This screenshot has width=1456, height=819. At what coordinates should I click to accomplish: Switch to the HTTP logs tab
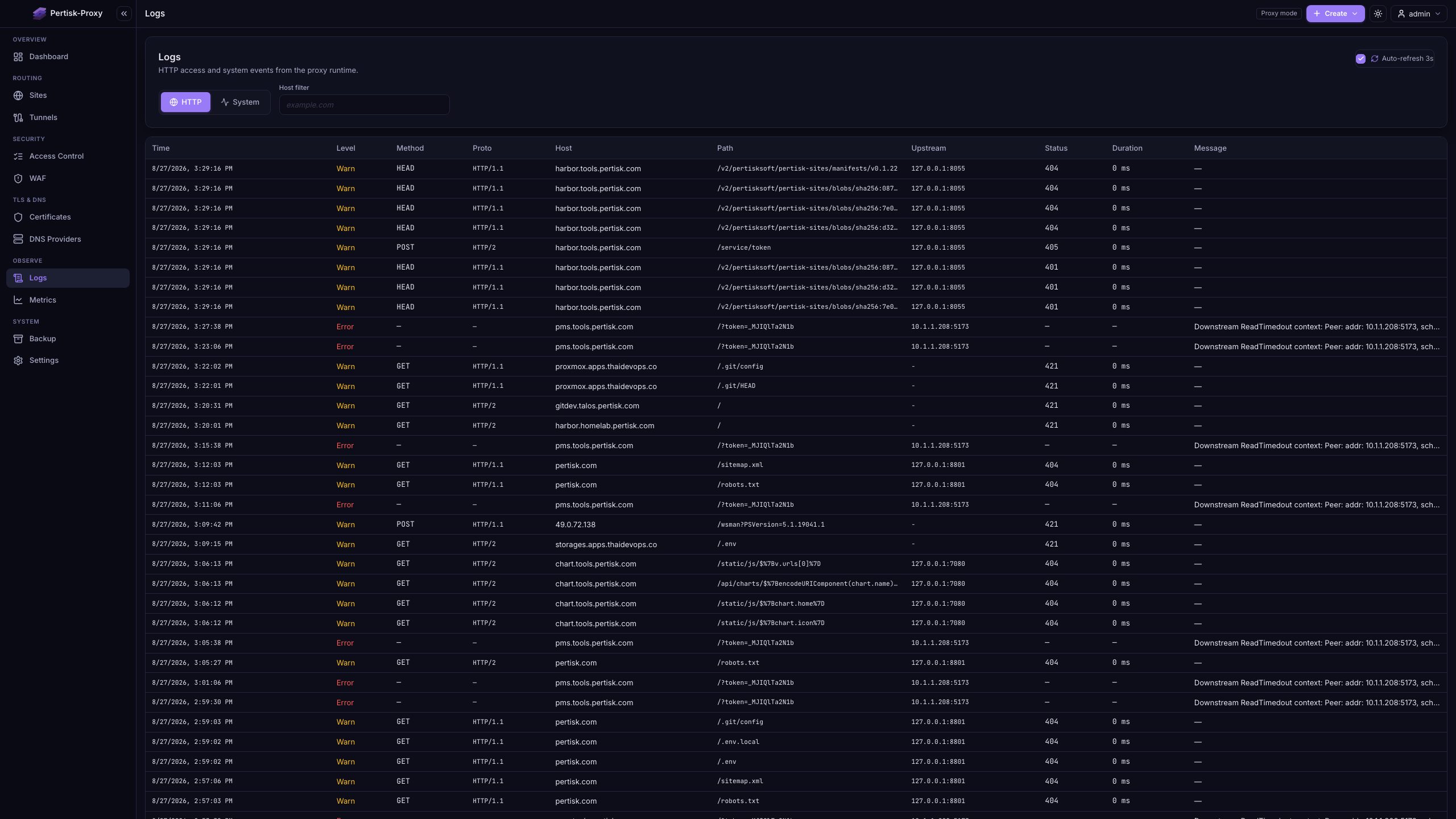(x=185, y=102)
